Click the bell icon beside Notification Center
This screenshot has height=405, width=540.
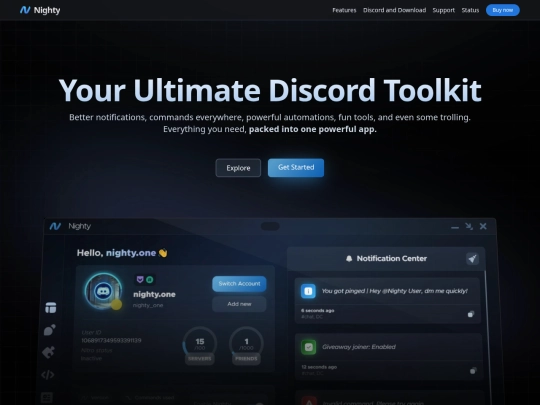pyautogui.click(x=349, y=259)
